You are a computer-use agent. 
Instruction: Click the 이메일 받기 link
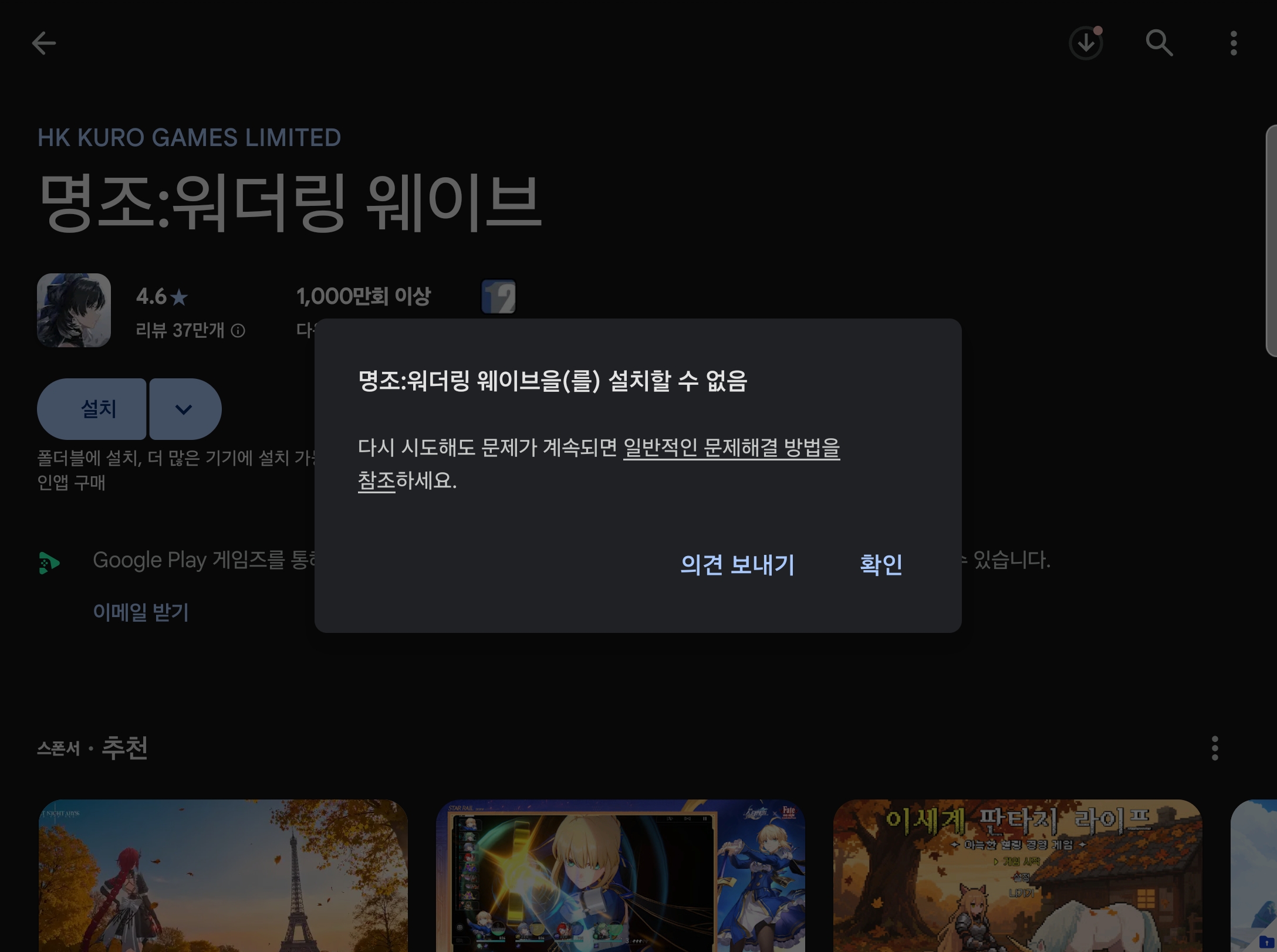pyautogui.click(x=141, y=612)
